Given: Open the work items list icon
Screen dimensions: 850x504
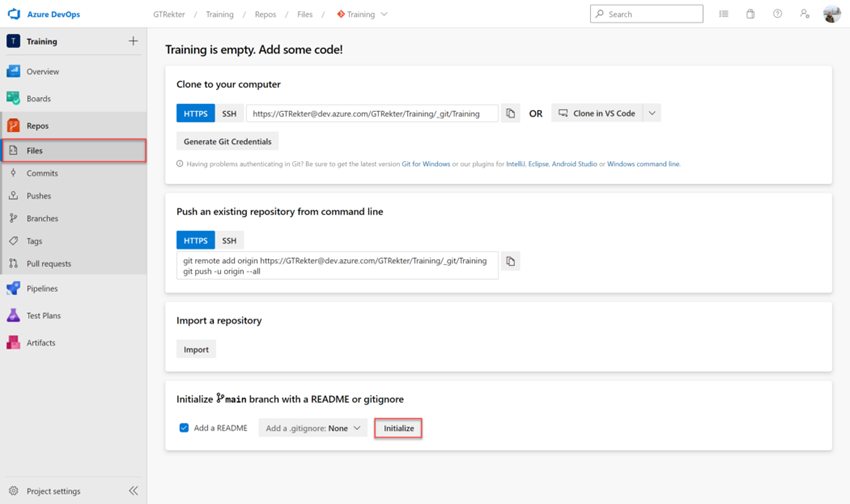Looking at the screenshot, I should pos(723,14).
